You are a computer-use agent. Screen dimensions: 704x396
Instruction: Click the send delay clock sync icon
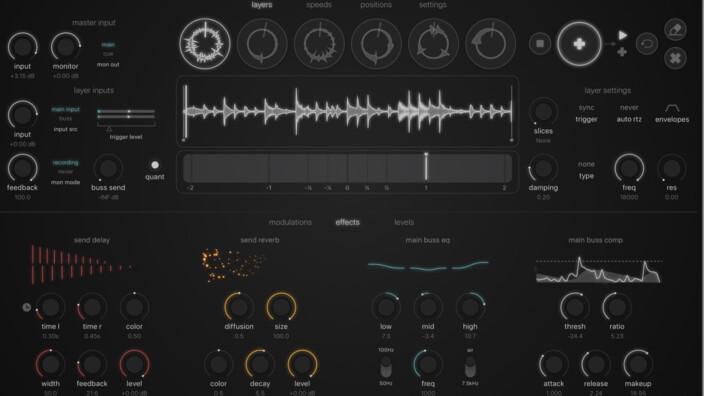tap(26, 307)
